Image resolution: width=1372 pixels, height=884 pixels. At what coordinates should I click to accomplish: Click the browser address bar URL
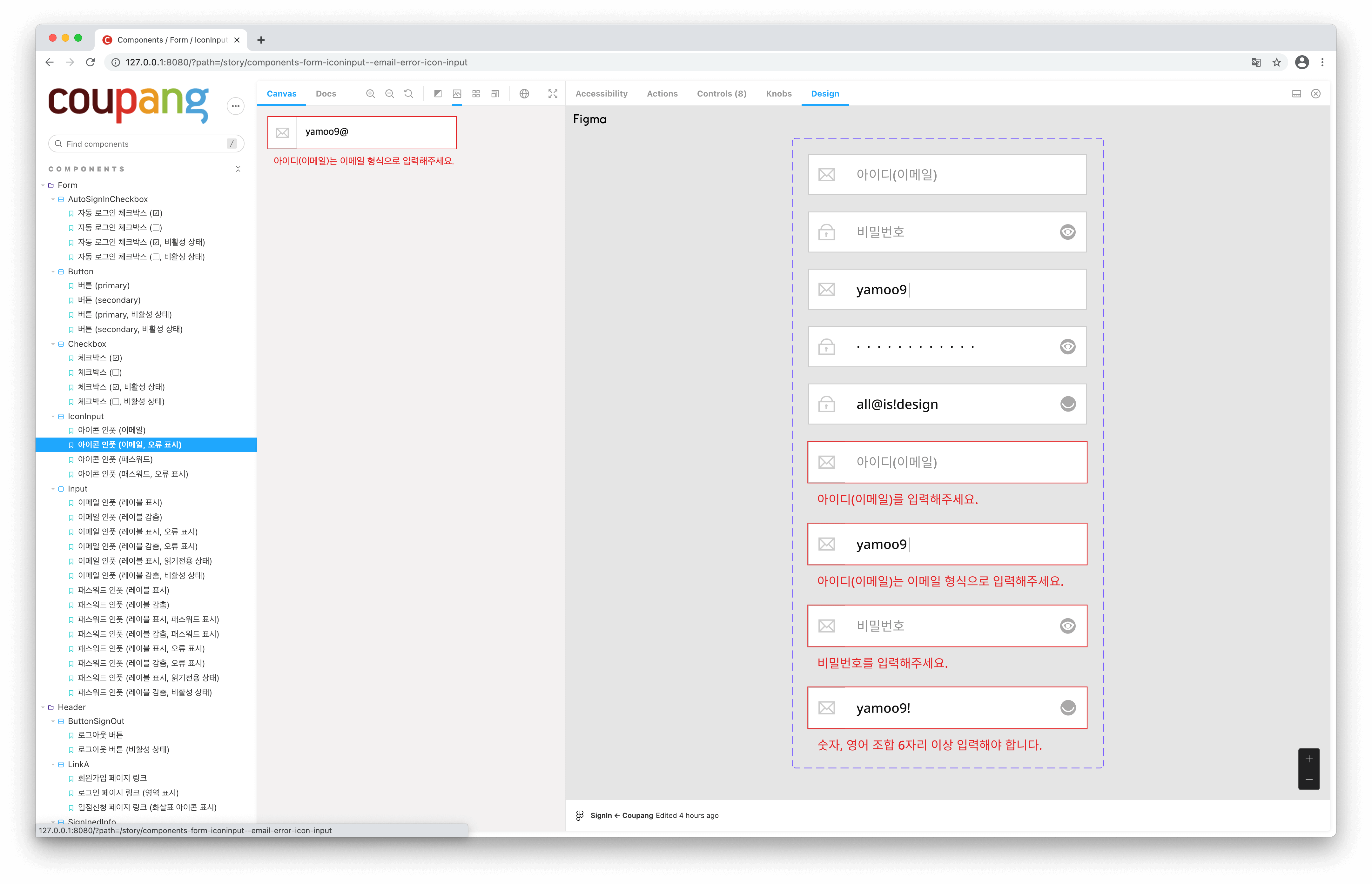click(x=296, y=62)
